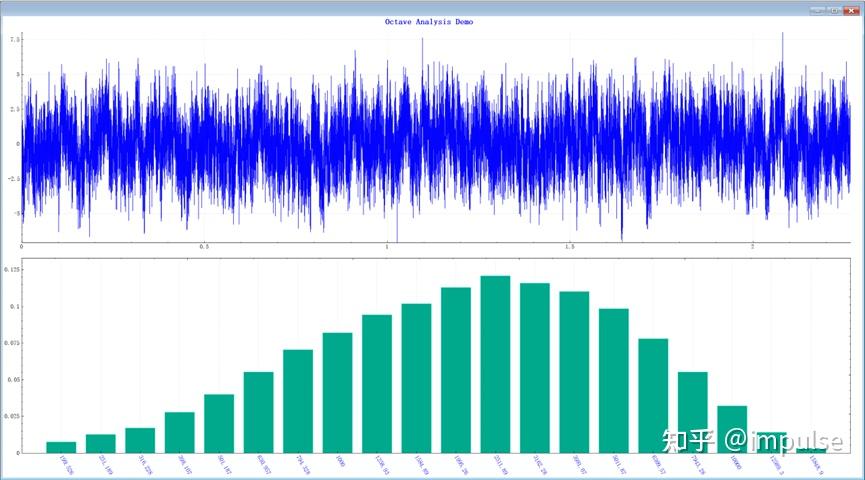Click the 251.189 frequency label
This screenshot has width=865, height=480.
105,465
